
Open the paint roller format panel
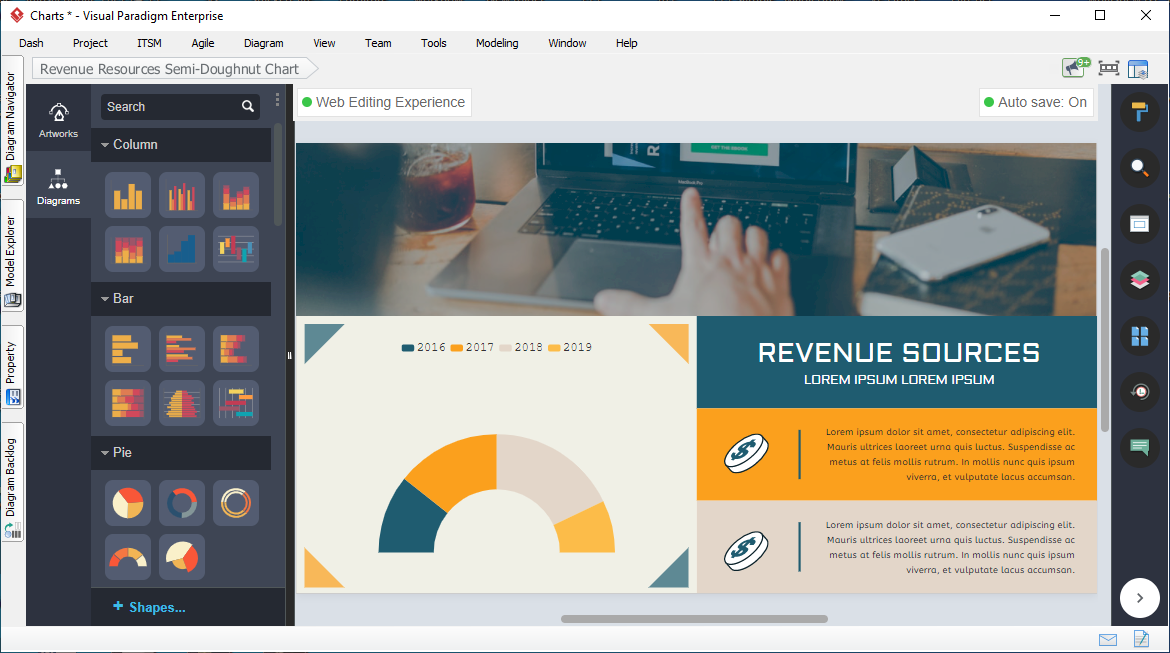(x=1139, y=111)
